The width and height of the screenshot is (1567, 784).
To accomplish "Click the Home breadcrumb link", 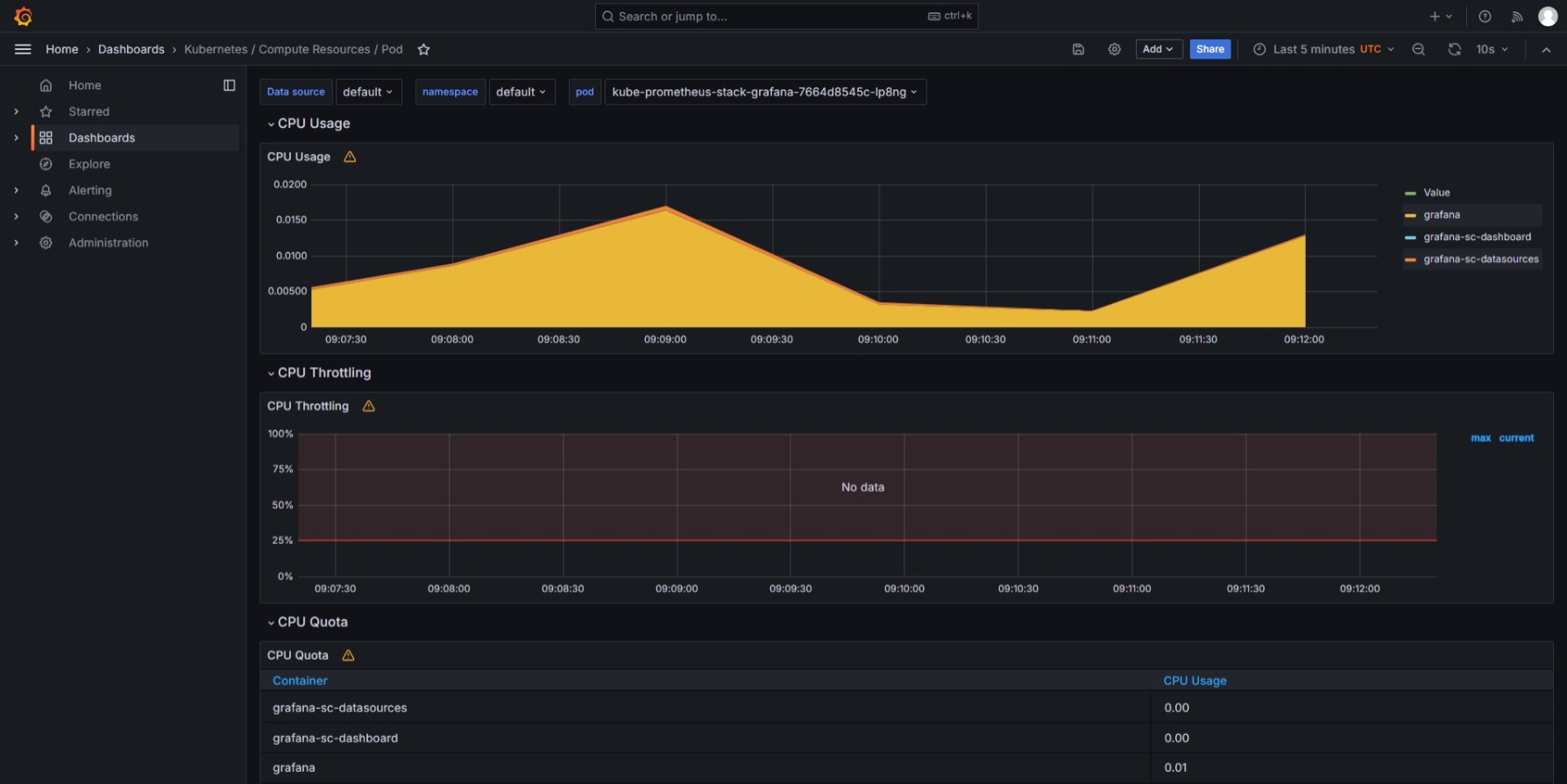I will 62,49.
